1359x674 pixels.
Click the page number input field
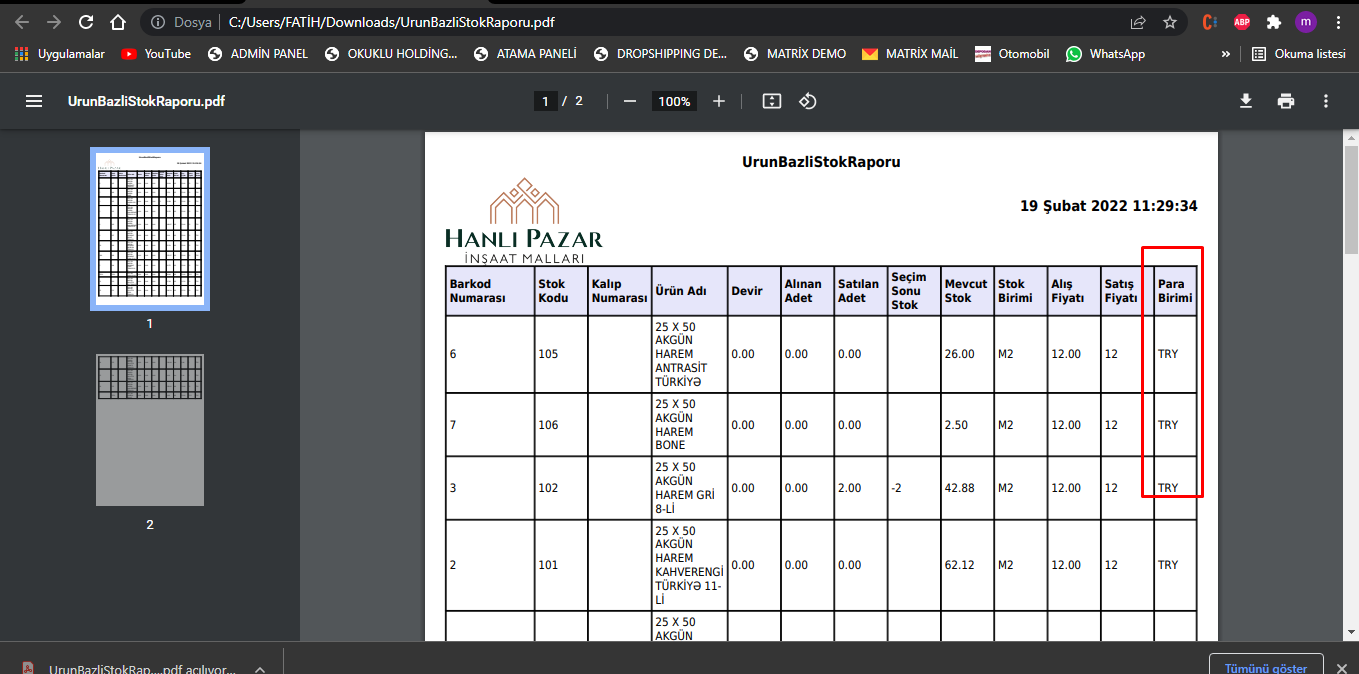click(x=545, y=101)
